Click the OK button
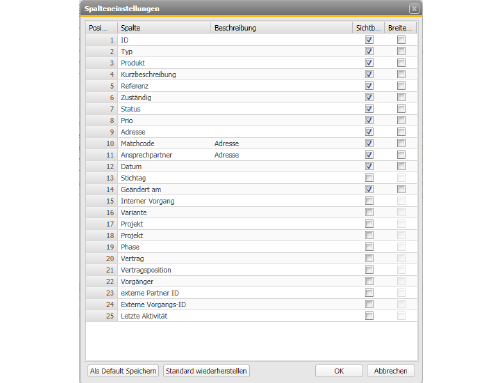 tap(339, 371)
